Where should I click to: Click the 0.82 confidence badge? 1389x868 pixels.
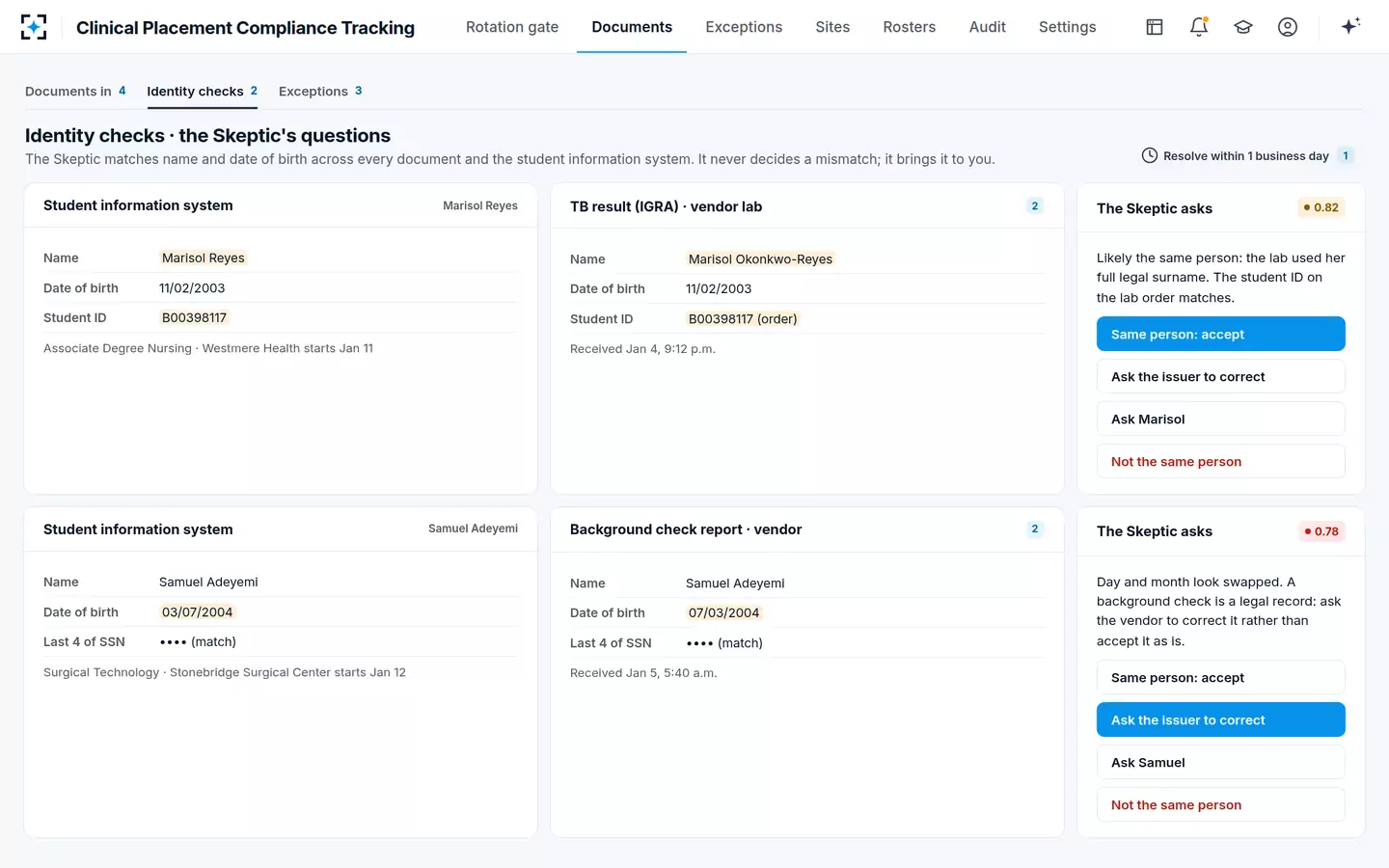(1321, 207)
